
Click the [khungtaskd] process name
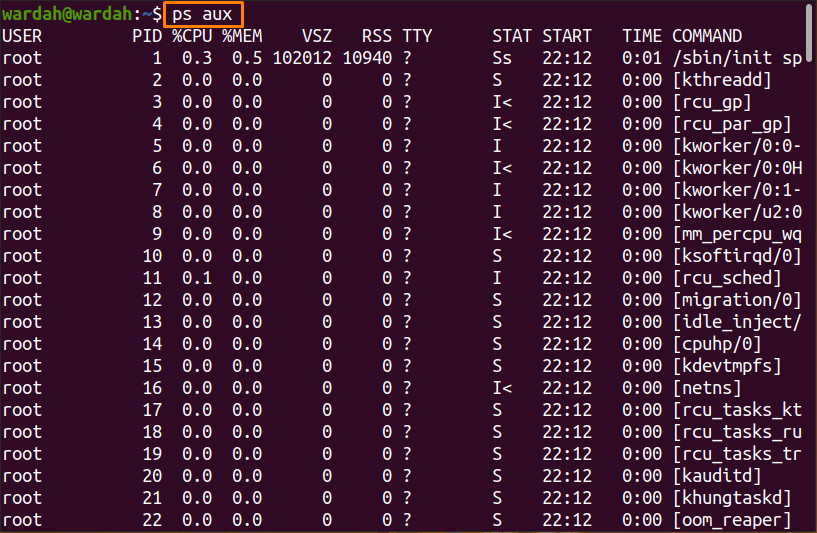pos(732,498)
